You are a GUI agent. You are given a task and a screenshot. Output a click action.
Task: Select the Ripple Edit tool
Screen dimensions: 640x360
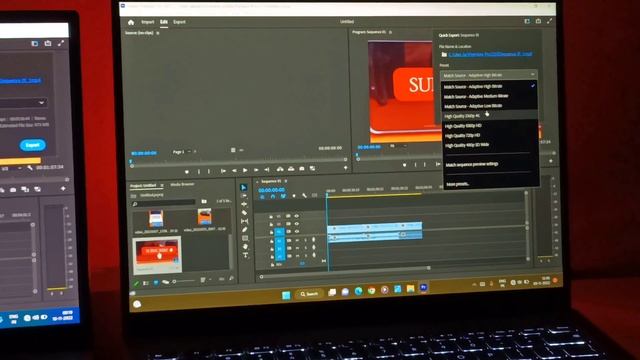[244, 204]
